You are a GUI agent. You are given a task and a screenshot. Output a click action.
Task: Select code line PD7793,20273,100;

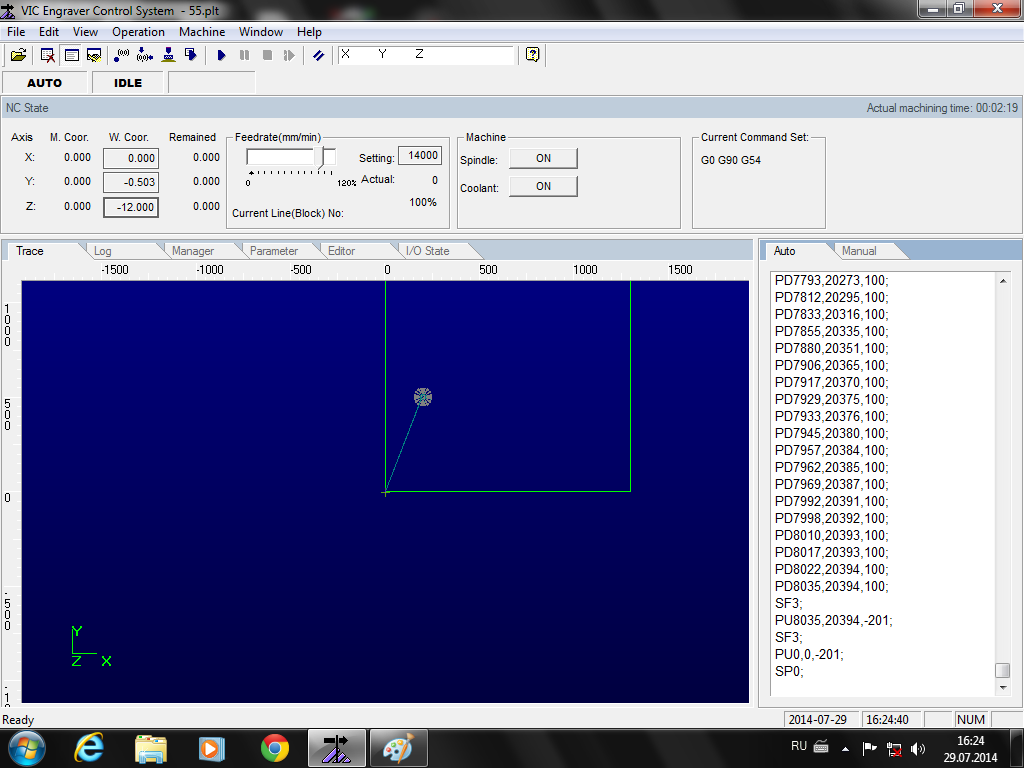click(831, 280)
